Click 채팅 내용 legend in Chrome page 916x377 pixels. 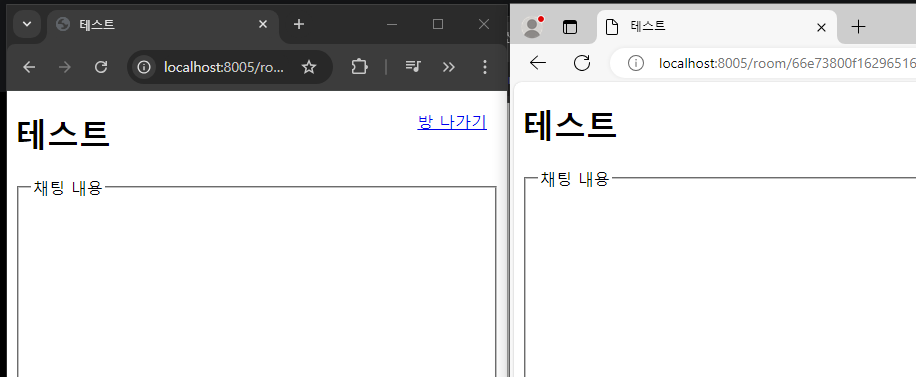tap(68, 188)
